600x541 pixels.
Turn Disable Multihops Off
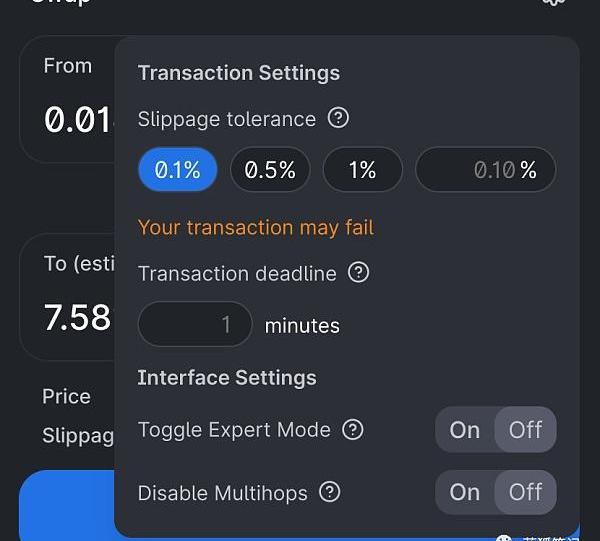click(x=525, y=492)
